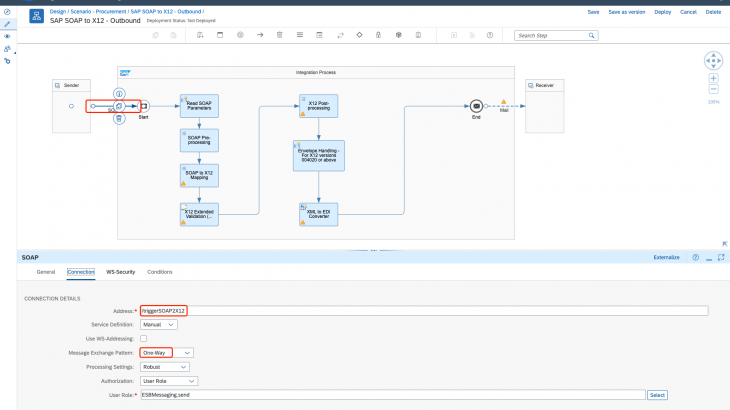
Task: Open the Persistence cube icon in toolbar
Action: (399, 35)
